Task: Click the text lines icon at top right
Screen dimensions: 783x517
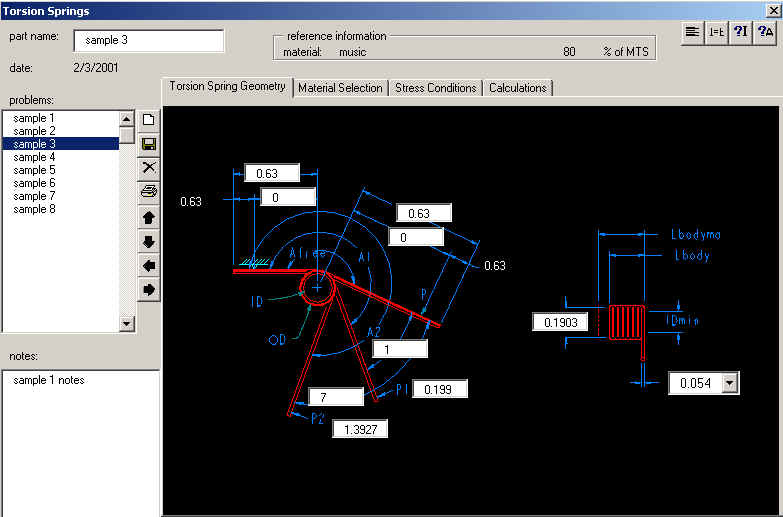Action: [692, 32]
